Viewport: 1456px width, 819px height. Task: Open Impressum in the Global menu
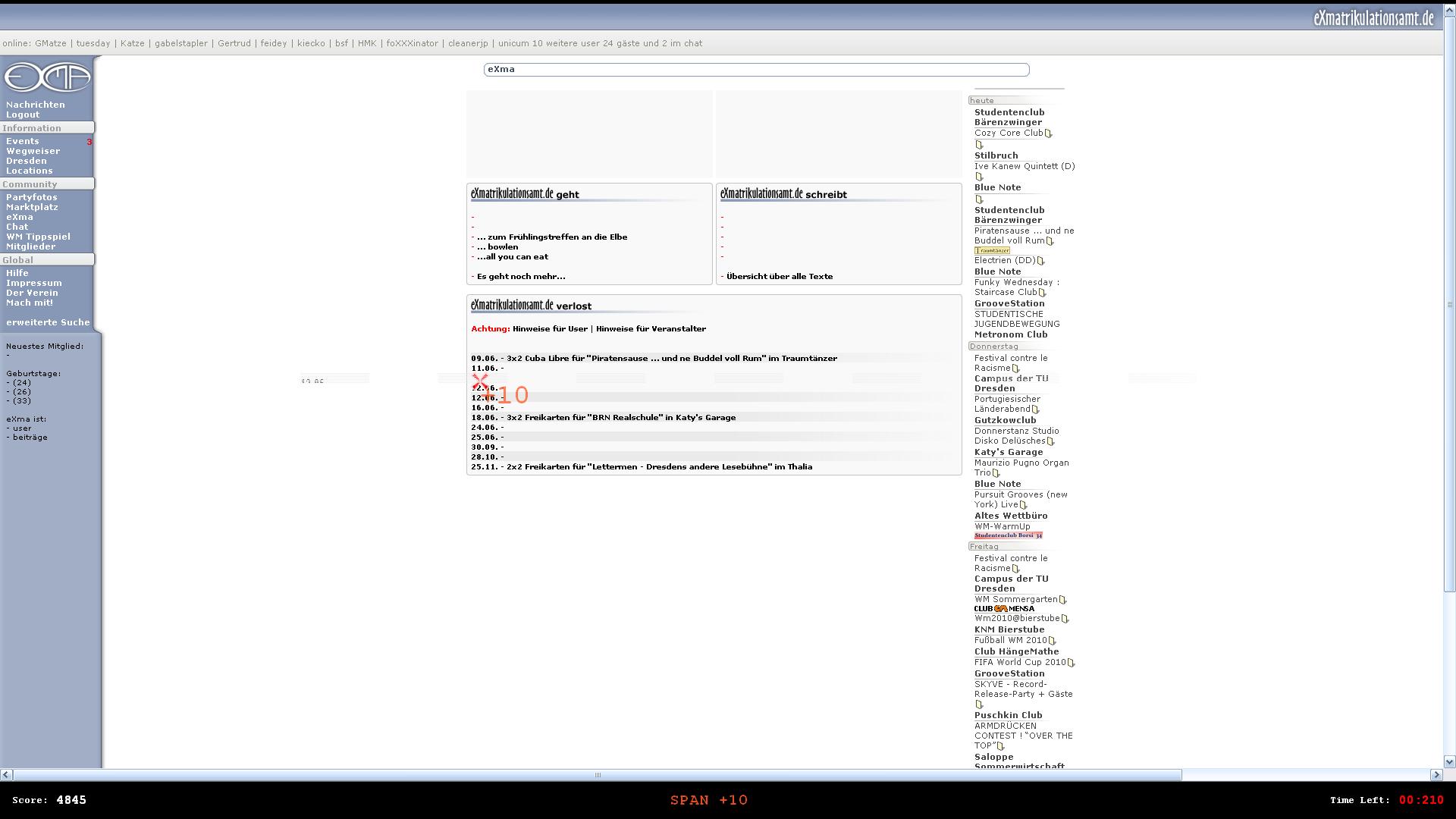(34, 283)
